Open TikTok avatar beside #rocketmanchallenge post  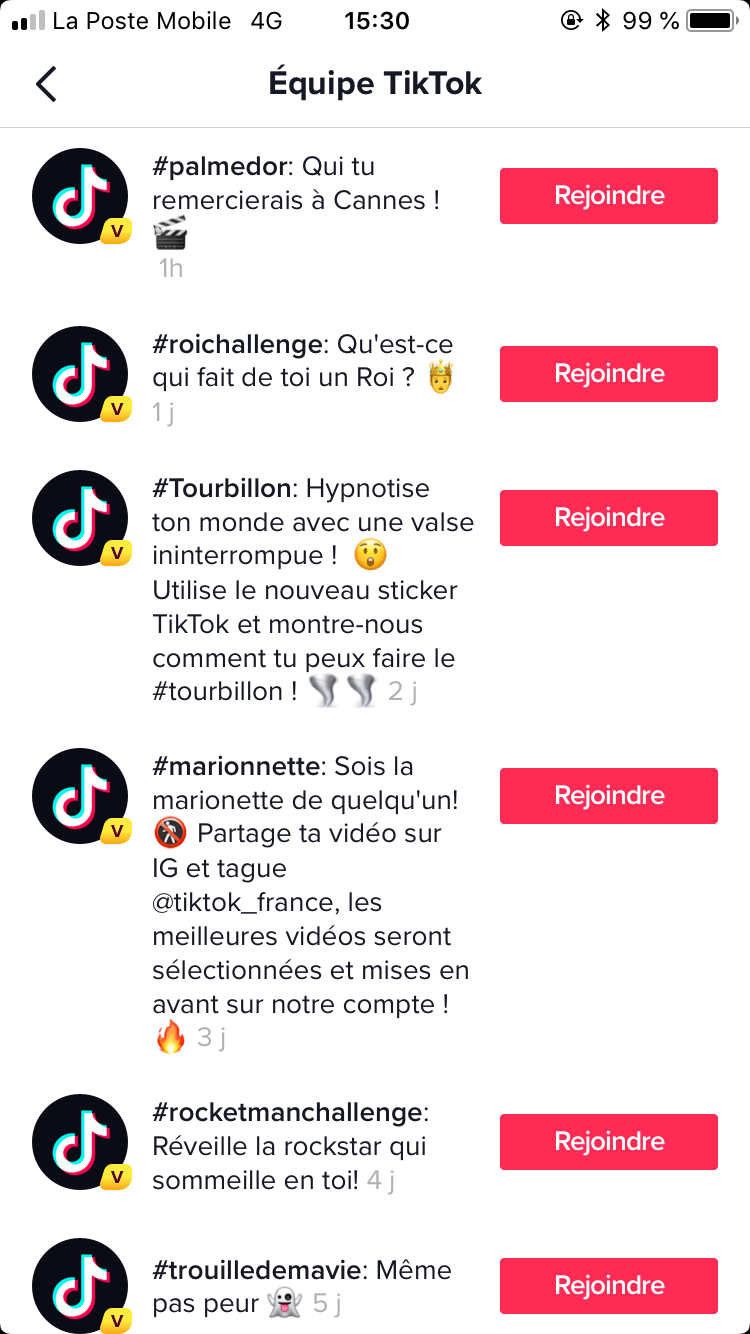[80, 1142]
